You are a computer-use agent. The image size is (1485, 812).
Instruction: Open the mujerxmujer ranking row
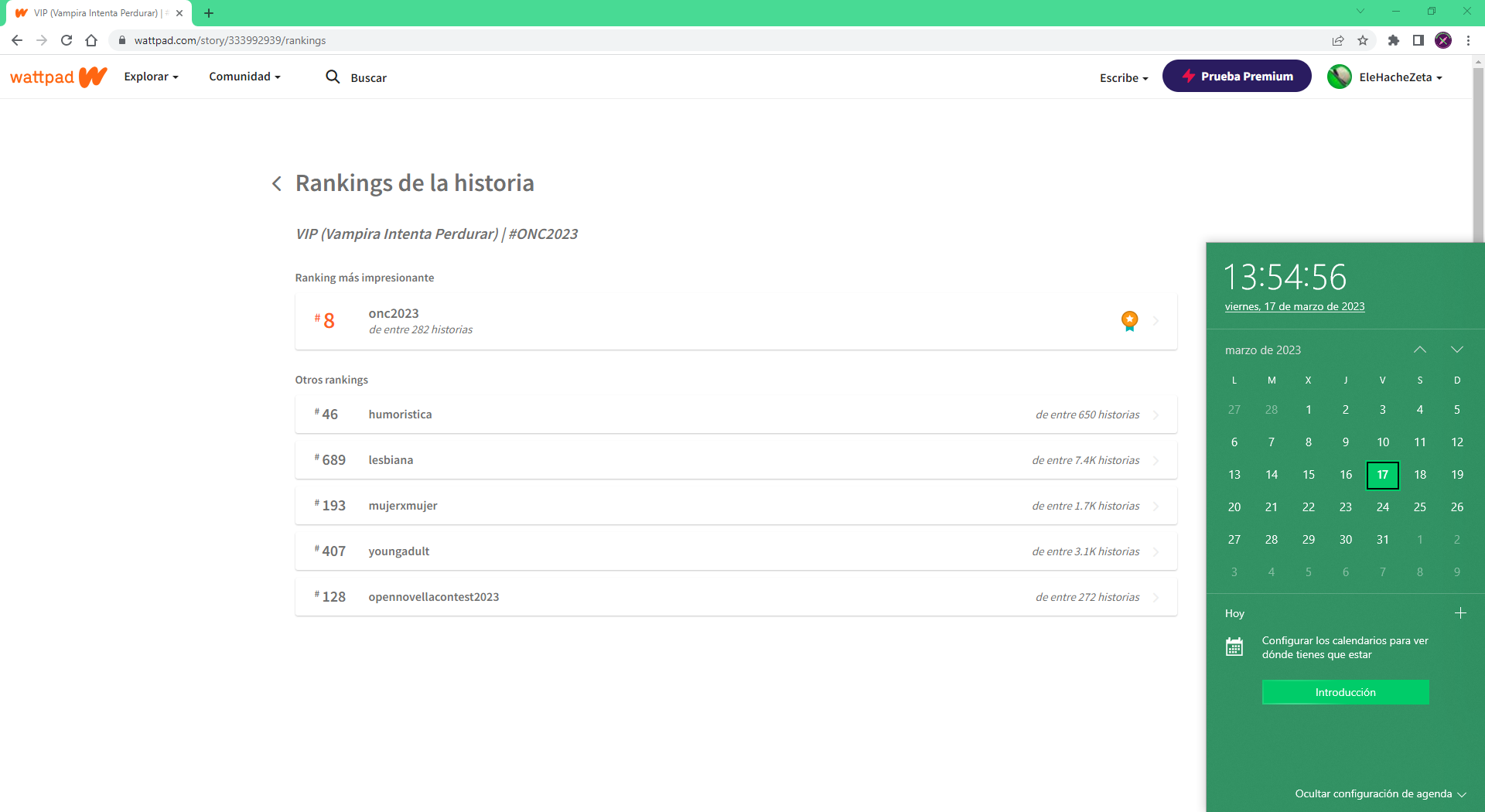736,506
